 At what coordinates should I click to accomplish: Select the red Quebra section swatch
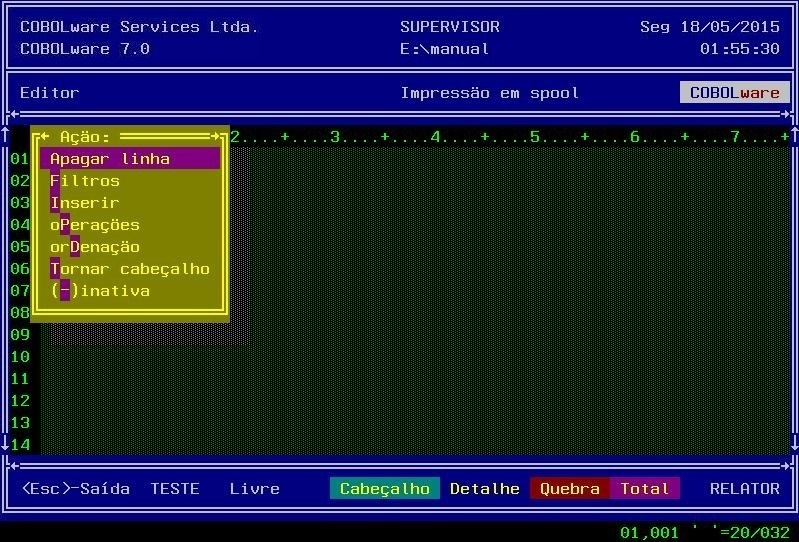pos(569,489)
